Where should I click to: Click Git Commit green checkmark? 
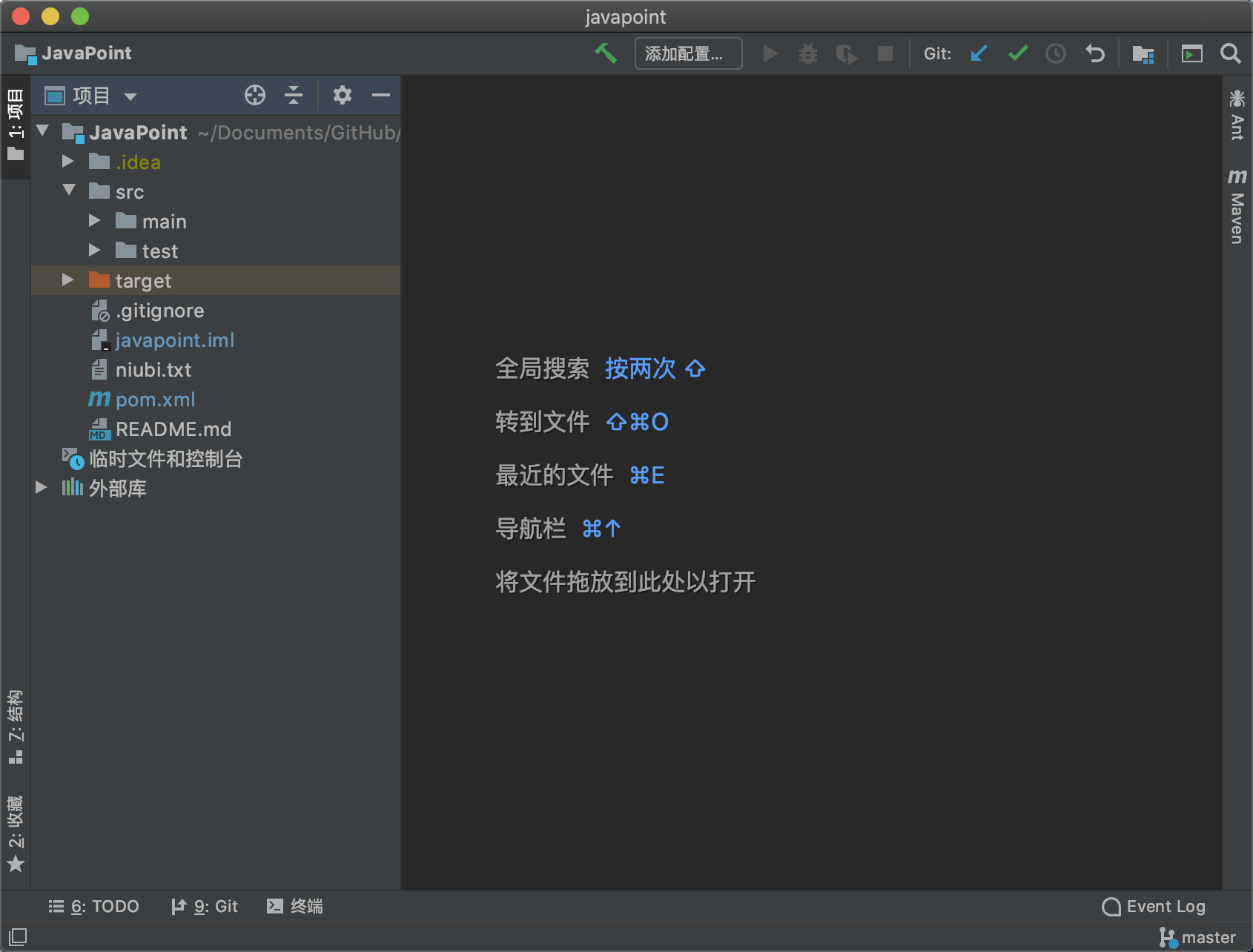pos(1018,53)
